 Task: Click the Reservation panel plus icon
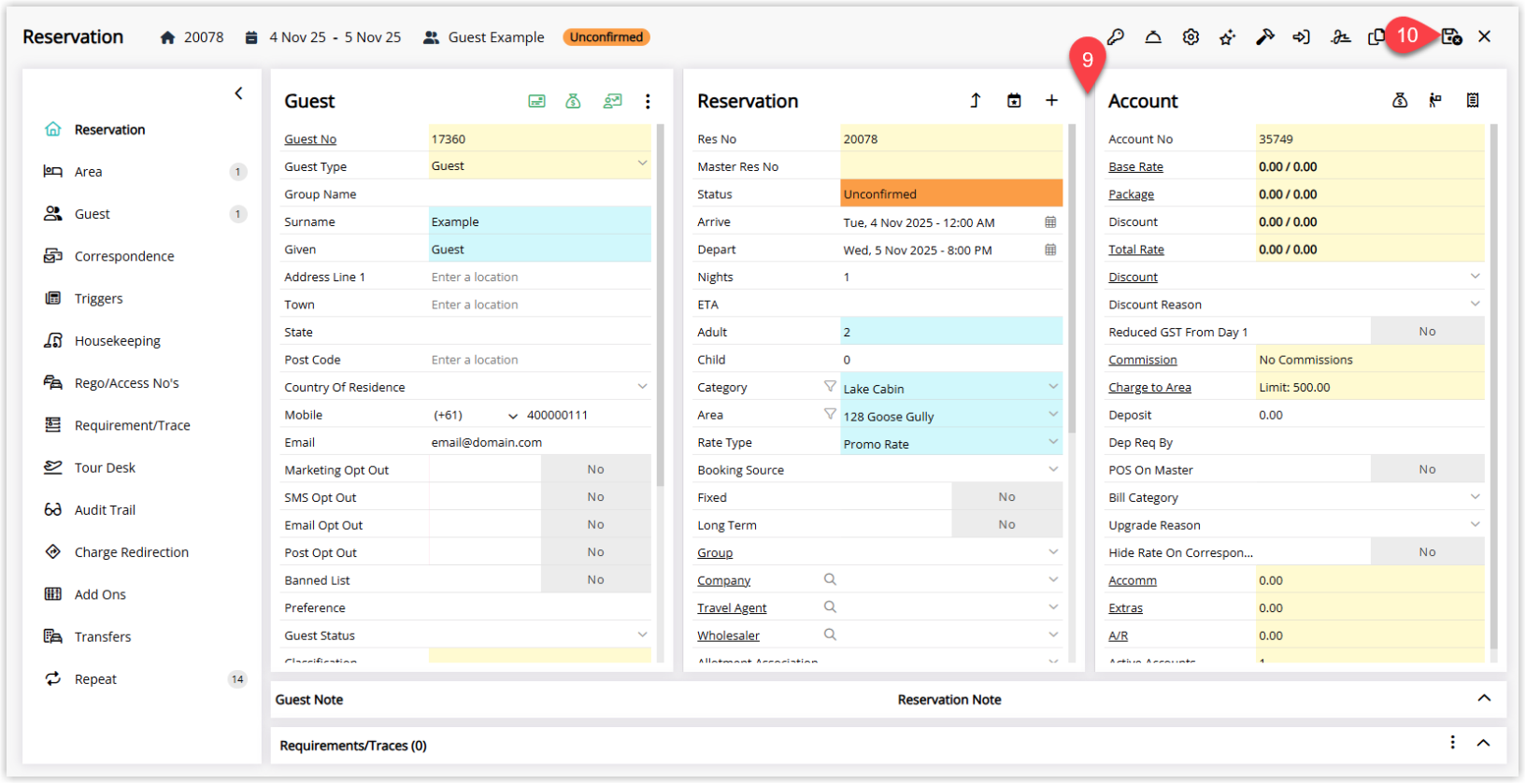point(1051,100)
